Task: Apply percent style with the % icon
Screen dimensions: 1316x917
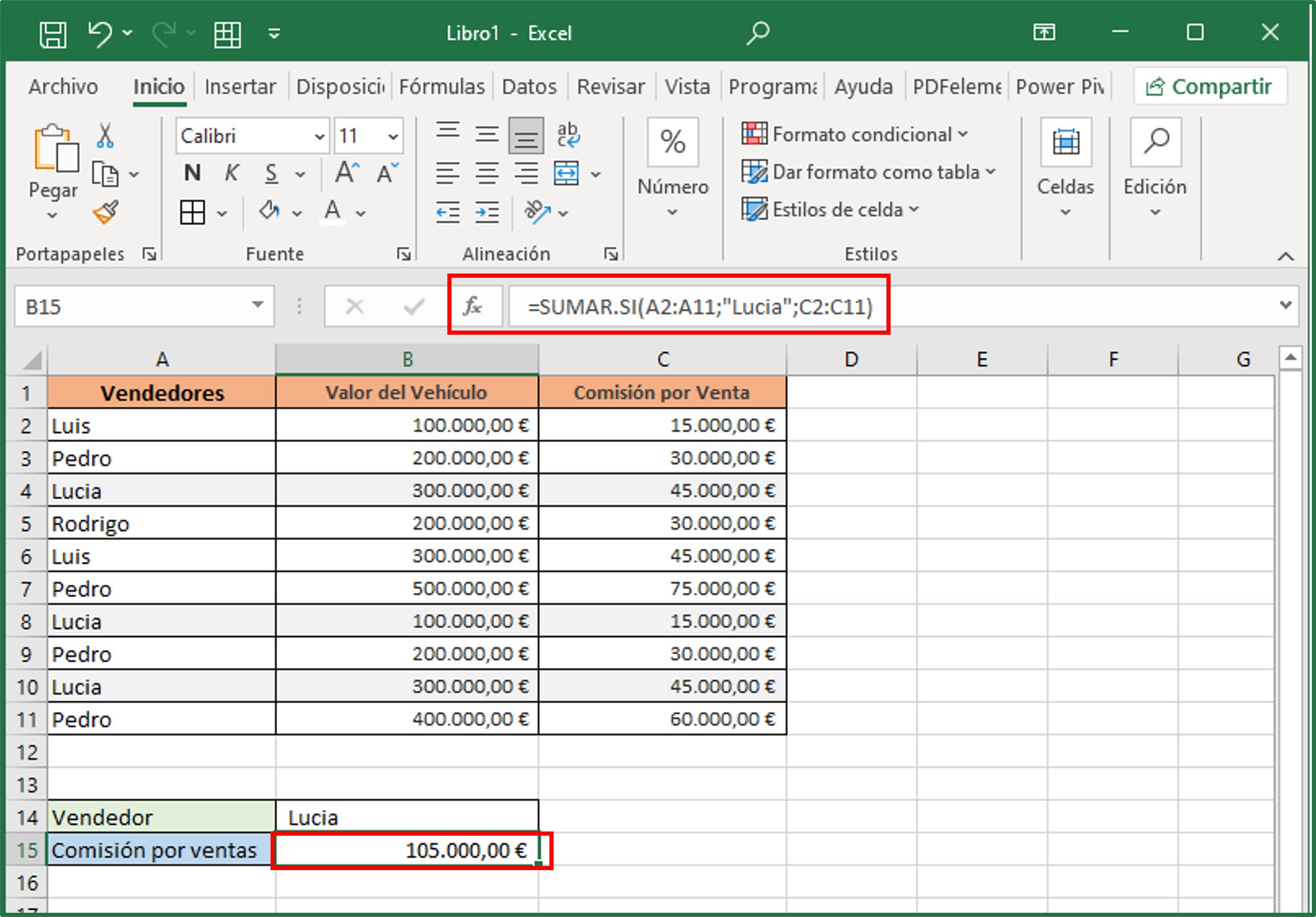Action: (672, 141)
